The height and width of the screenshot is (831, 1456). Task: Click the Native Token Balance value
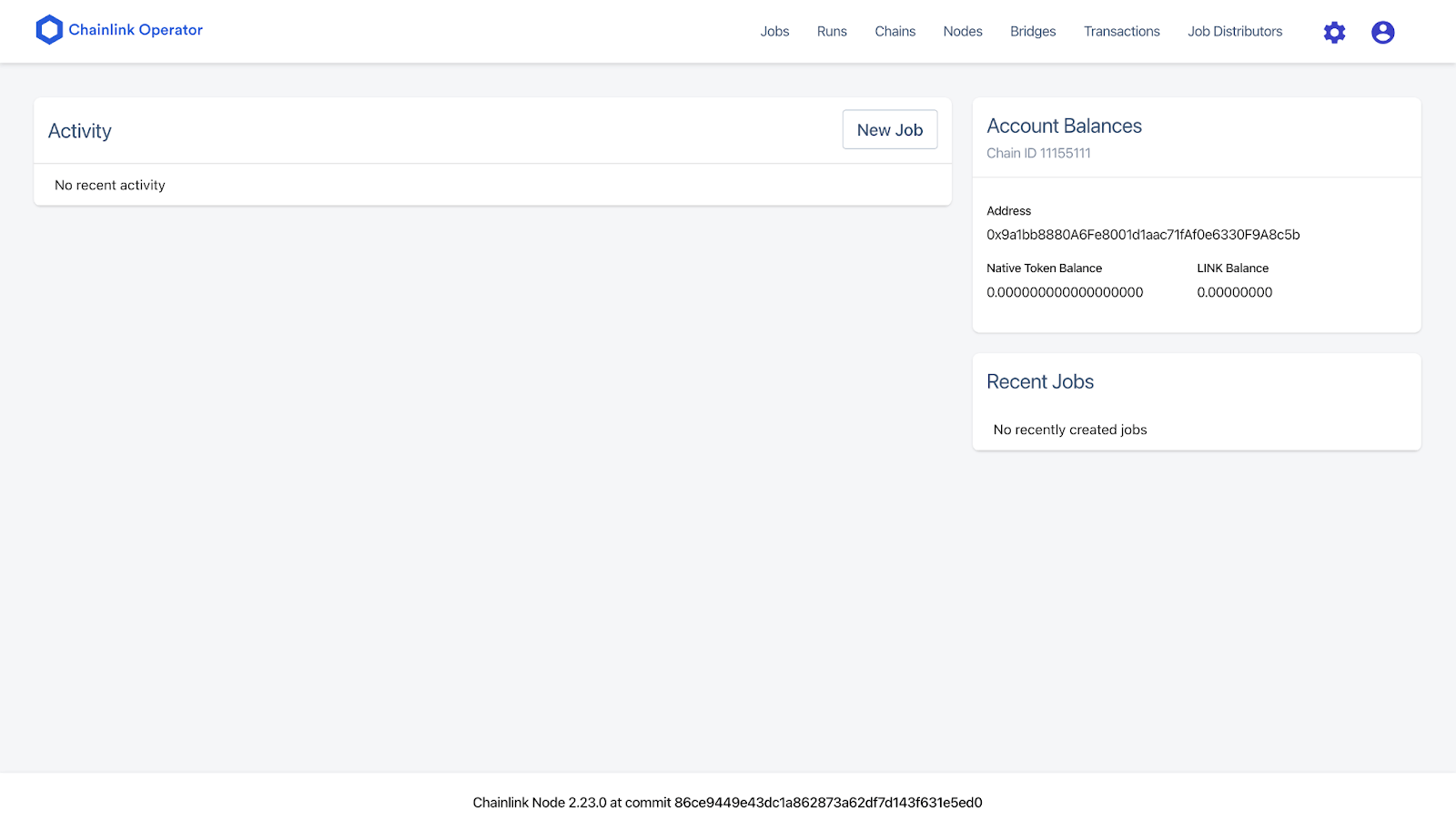(1065, 292)
